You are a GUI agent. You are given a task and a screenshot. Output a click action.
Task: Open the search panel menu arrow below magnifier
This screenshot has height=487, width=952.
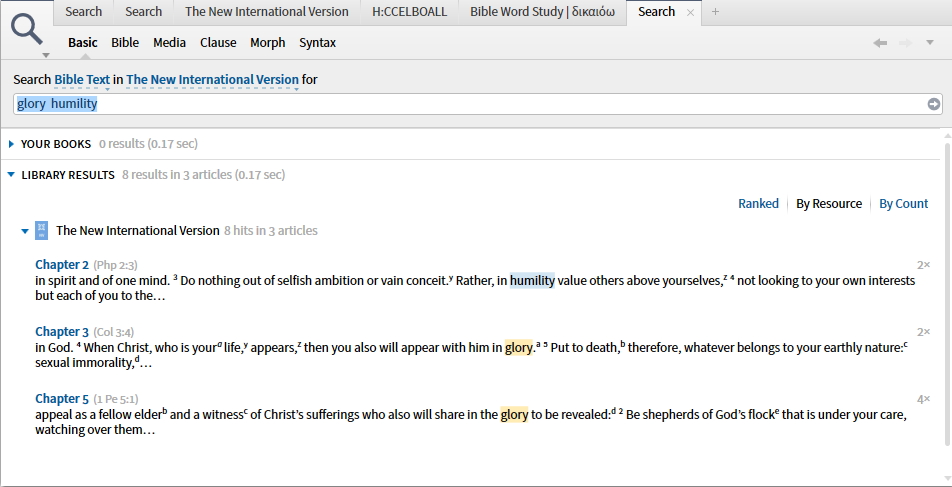[46, 55]
